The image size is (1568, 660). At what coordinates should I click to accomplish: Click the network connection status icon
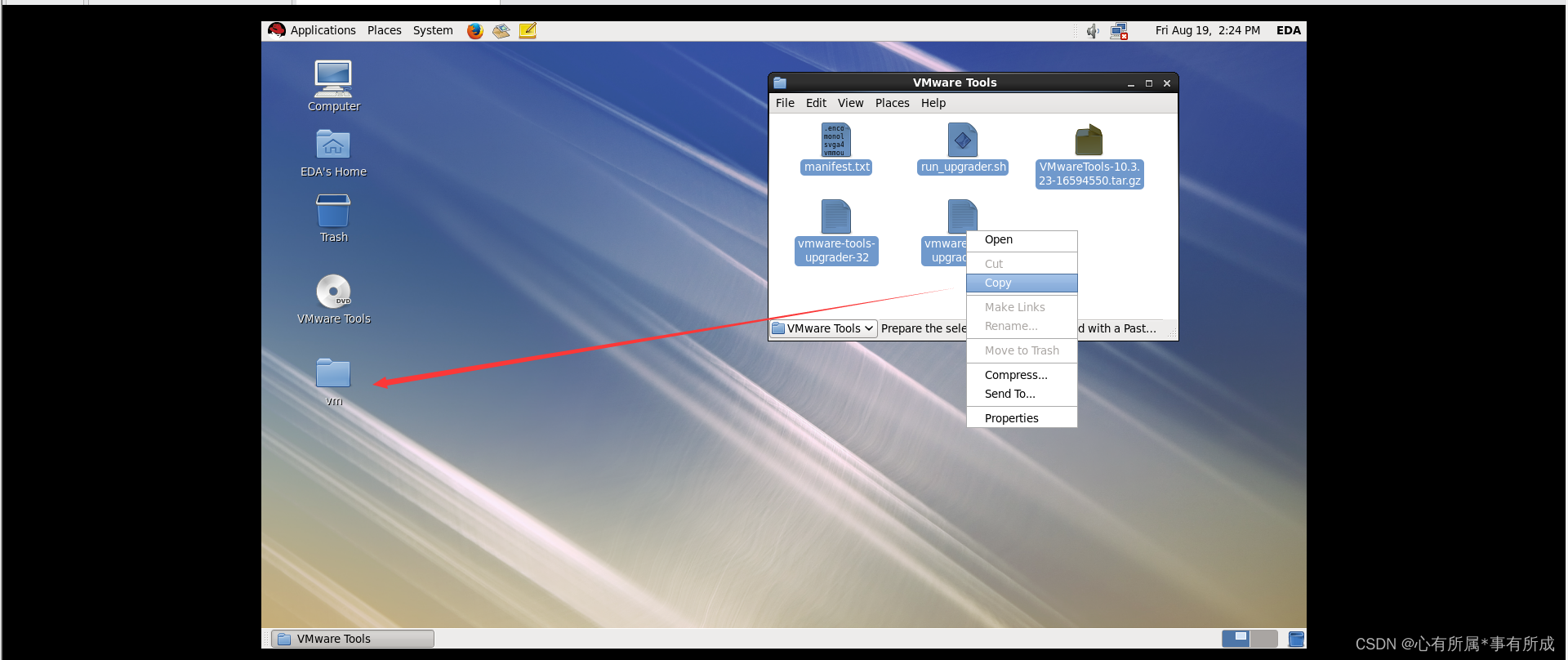(1119, 31)
